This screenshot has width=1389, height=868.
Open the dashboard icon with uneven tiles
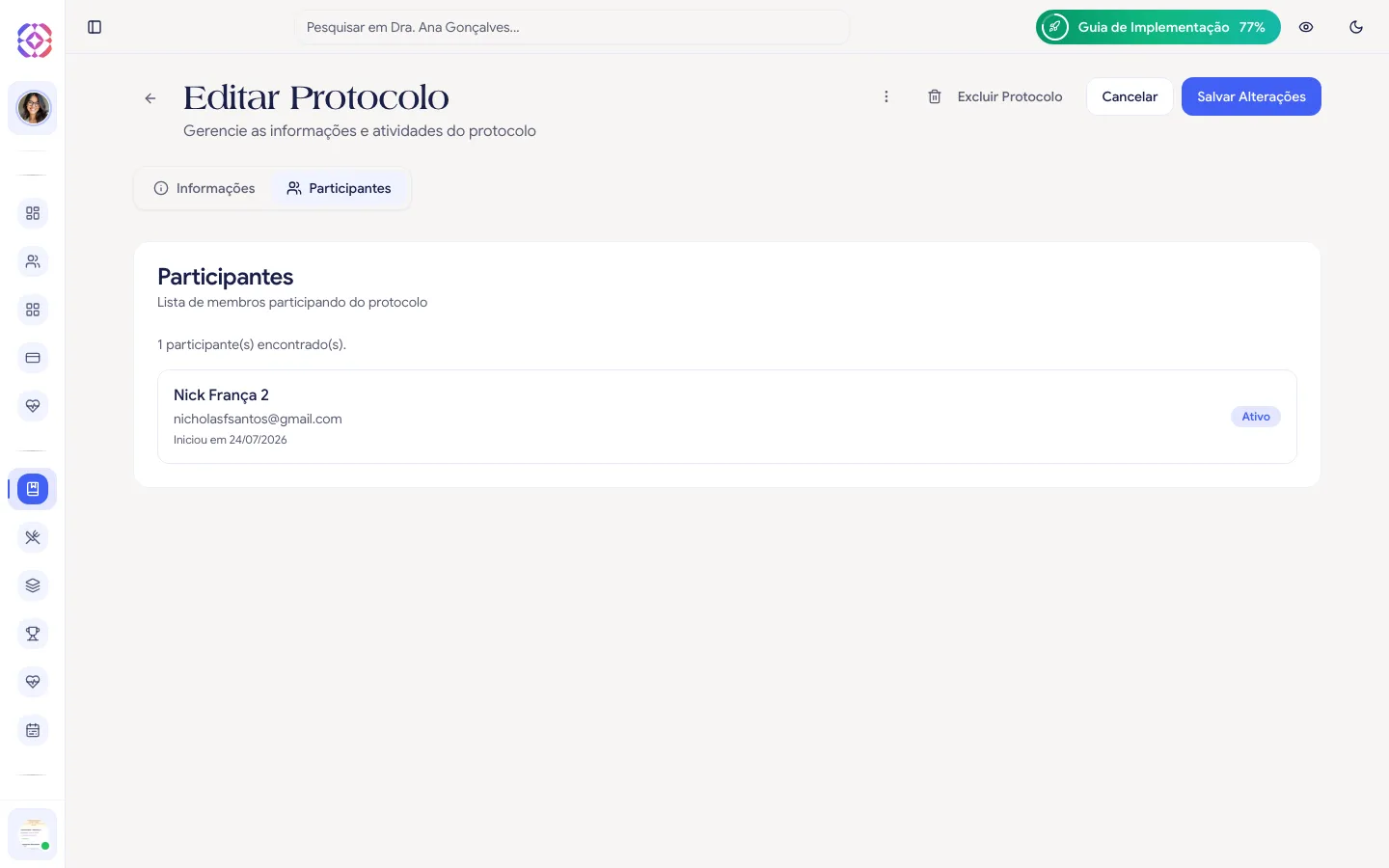pyautogui.click(x=33, y=213)
